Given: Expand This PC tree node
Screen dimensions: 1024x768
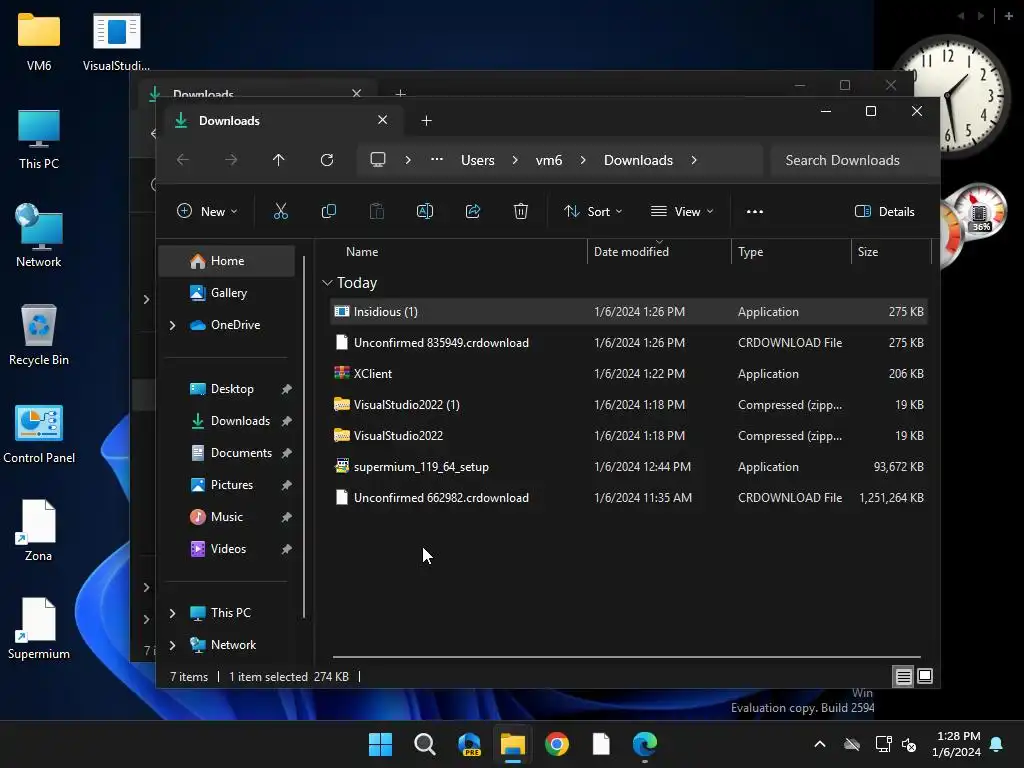Looking at the screenshot, I should coord(172,613).
